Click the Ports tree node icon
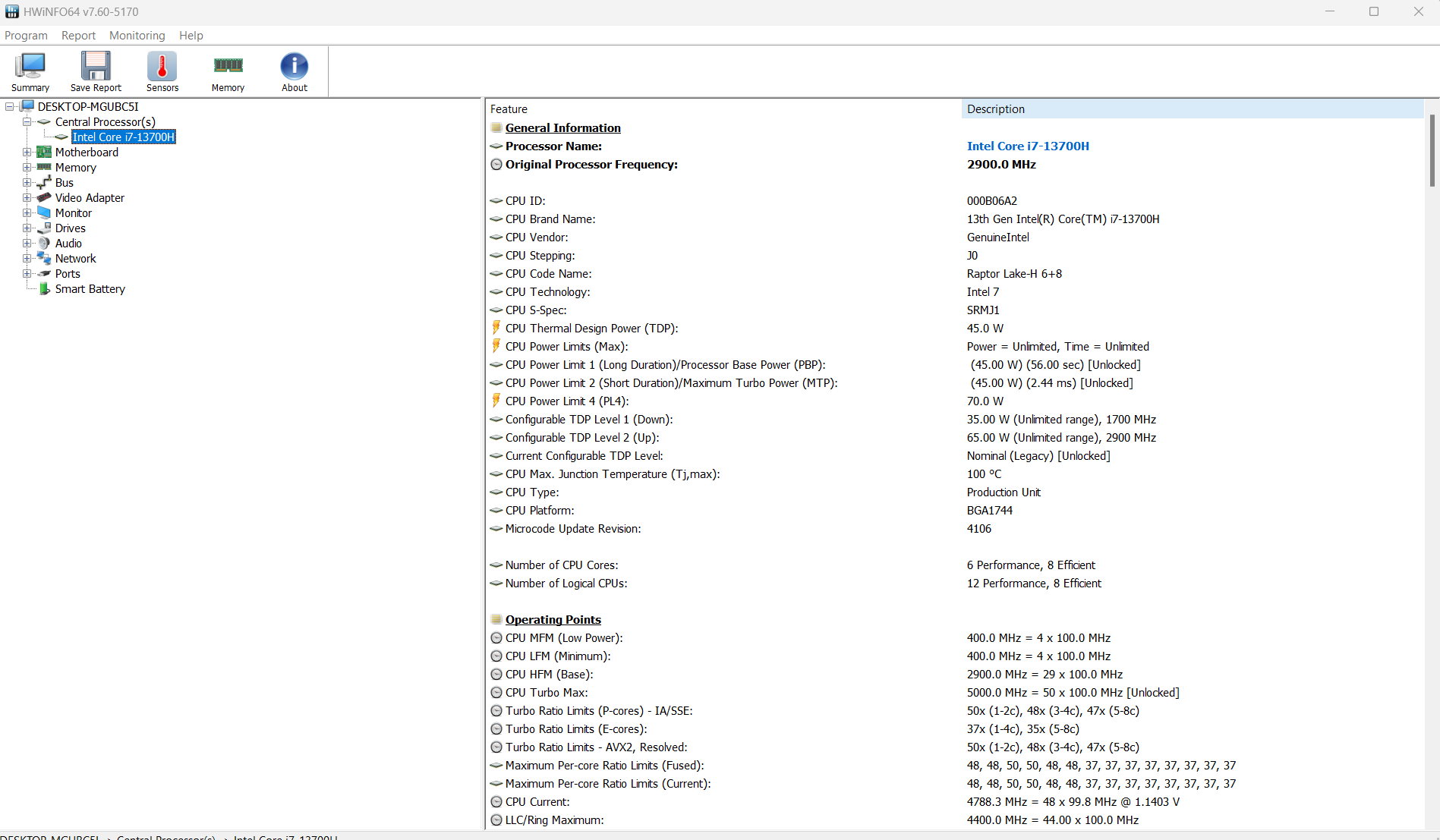Viewport: 1440px width, 840px height. (44, 273)
